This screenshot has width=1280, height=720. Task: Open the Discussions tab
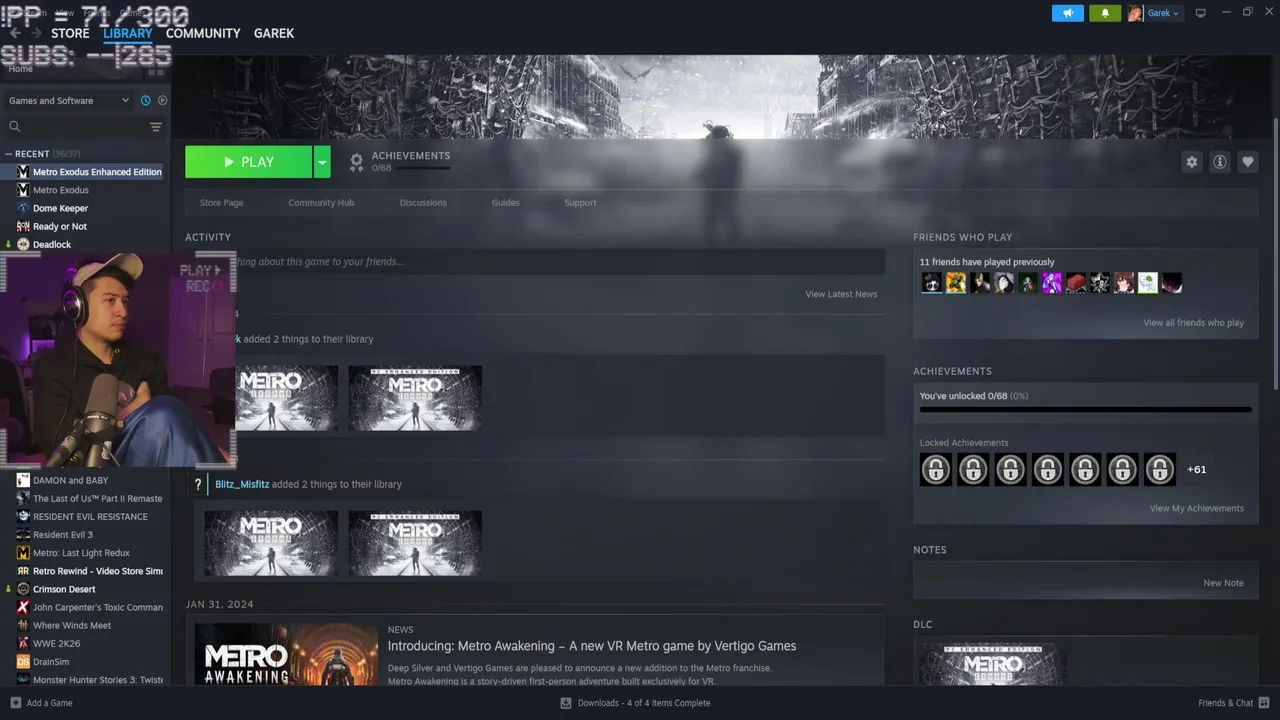[x=423, y=203]
